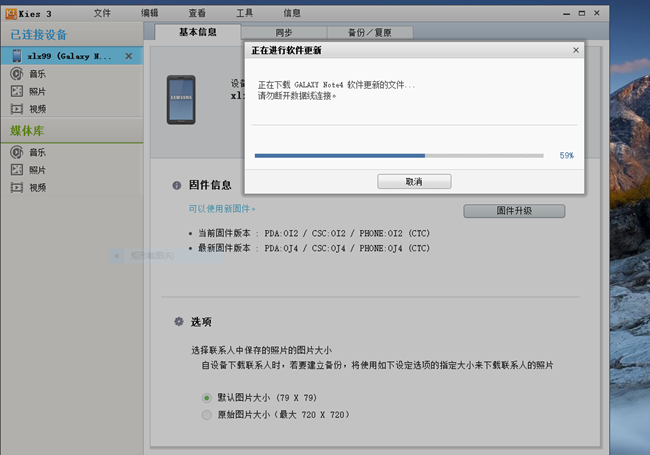
Task: Open the 文件 menu
Action: point(102,13)
